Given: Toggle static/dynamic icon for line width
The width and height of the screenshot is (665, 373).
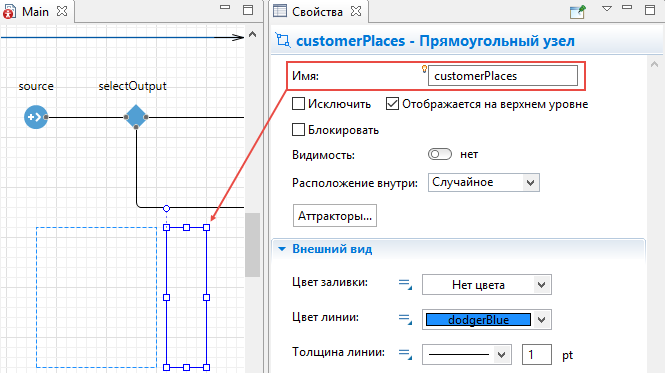Looking at the screenshot, I should [x=405, y=354].
